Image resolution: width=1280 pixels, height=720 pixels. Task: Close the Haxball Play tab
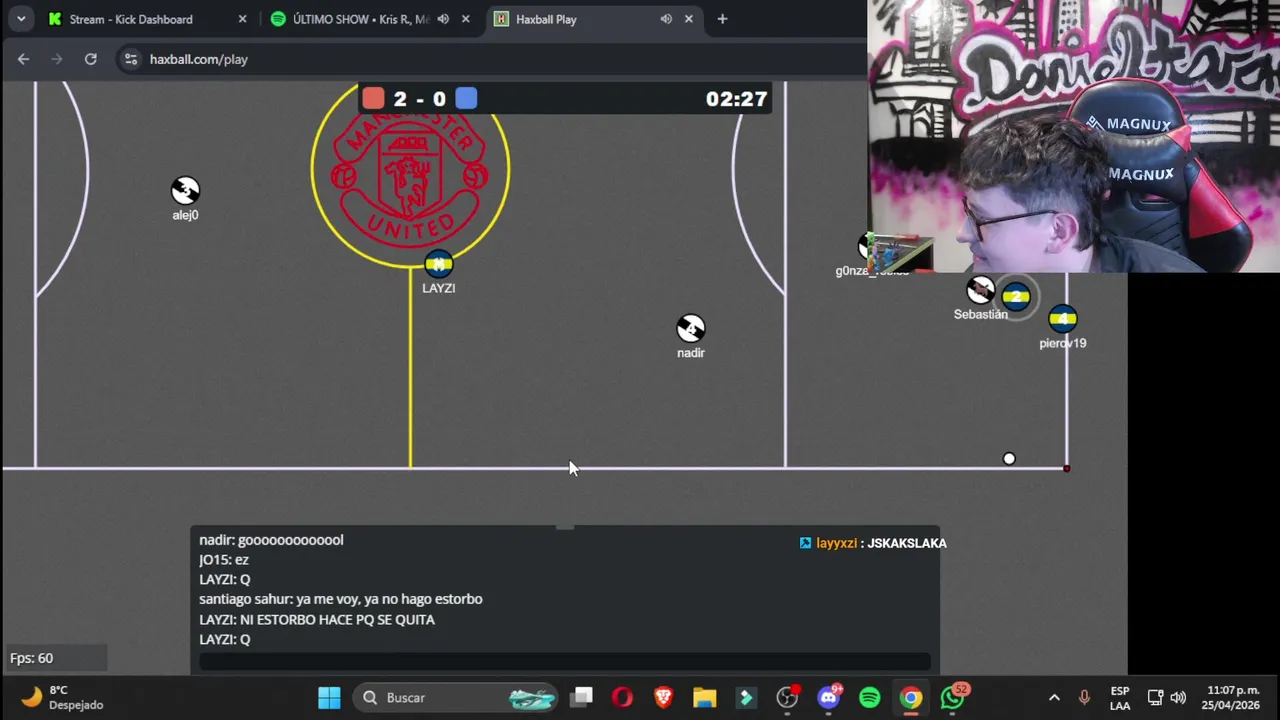pyautogui.click(x=689, y=19)
